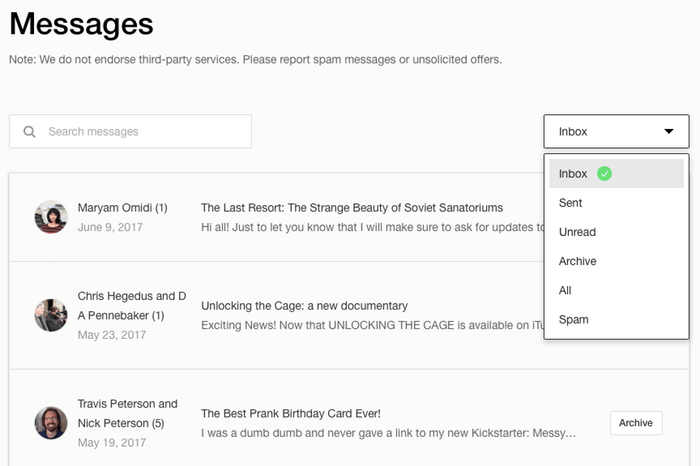Archive the Best Prank Birthday Card message
This screenshot has height=466, width=700.
pyautogui.click(x=635, y=423)
